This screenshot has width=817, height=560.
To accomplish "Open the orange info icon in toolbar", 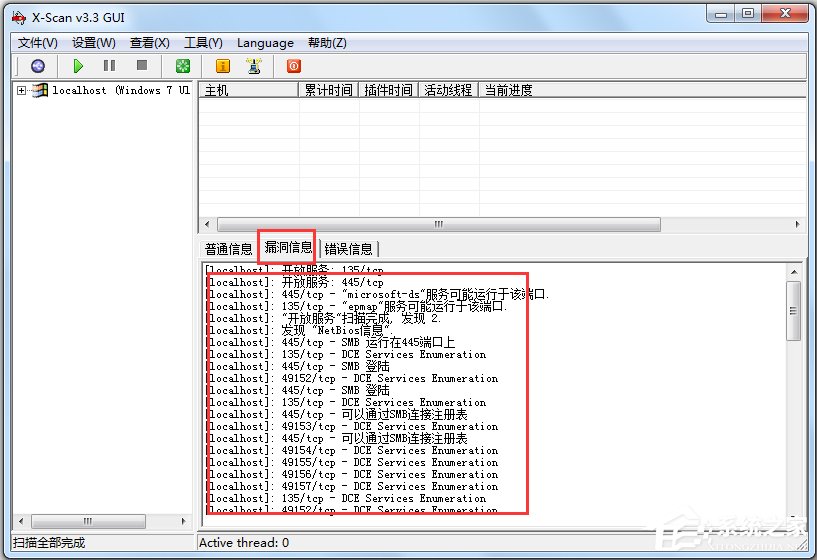I will pos(223,66).
